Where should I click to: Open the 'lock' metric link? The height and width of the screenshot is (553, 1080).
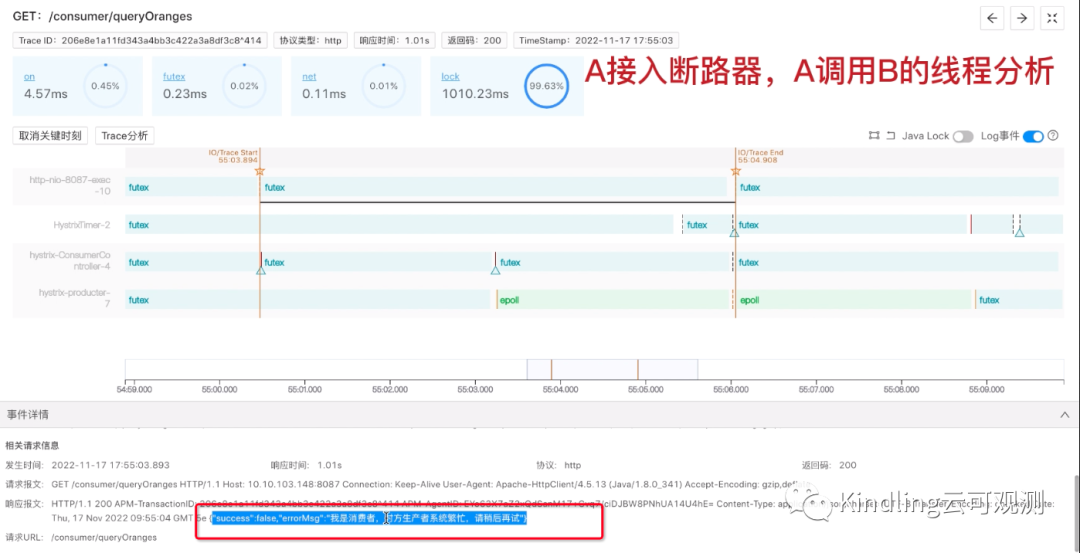[450, 77]
